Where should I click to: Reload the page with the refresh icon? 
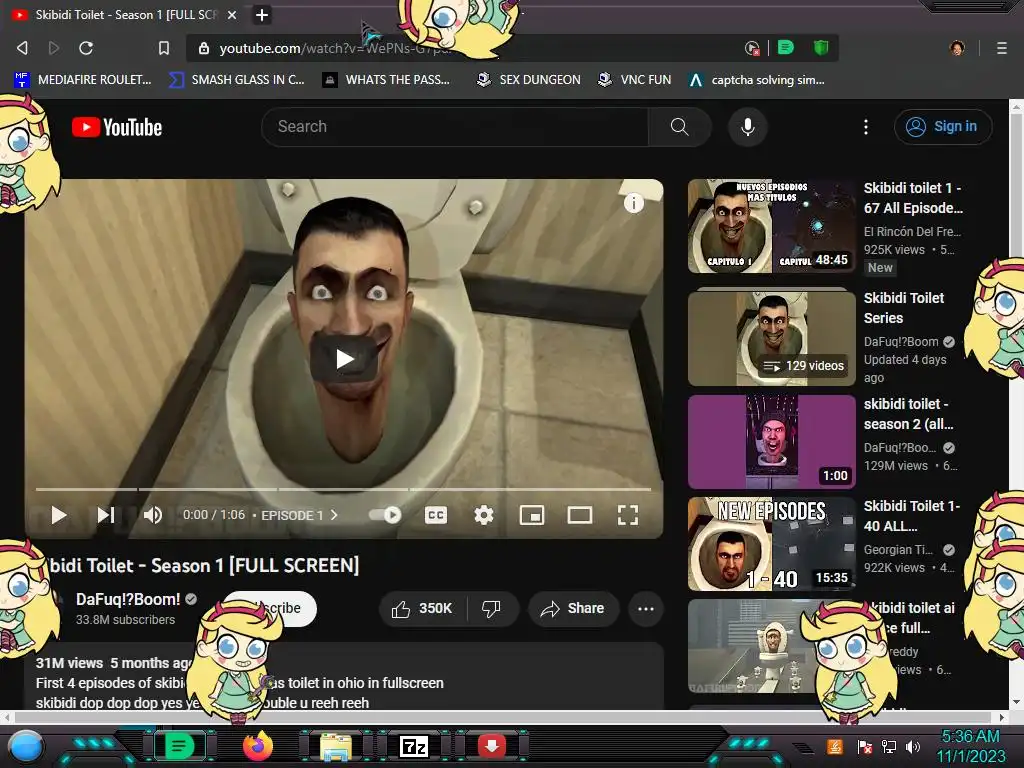coord(86,48)
